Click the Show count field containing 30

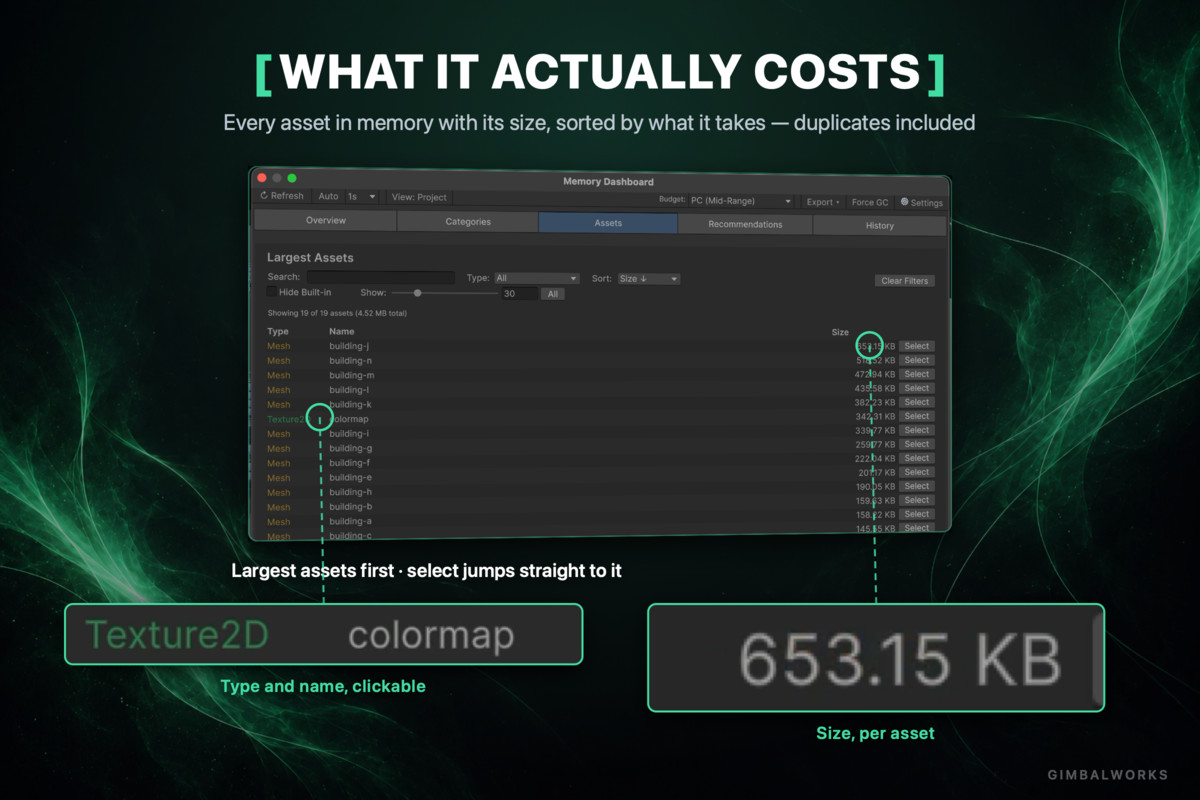pos(519,294)
